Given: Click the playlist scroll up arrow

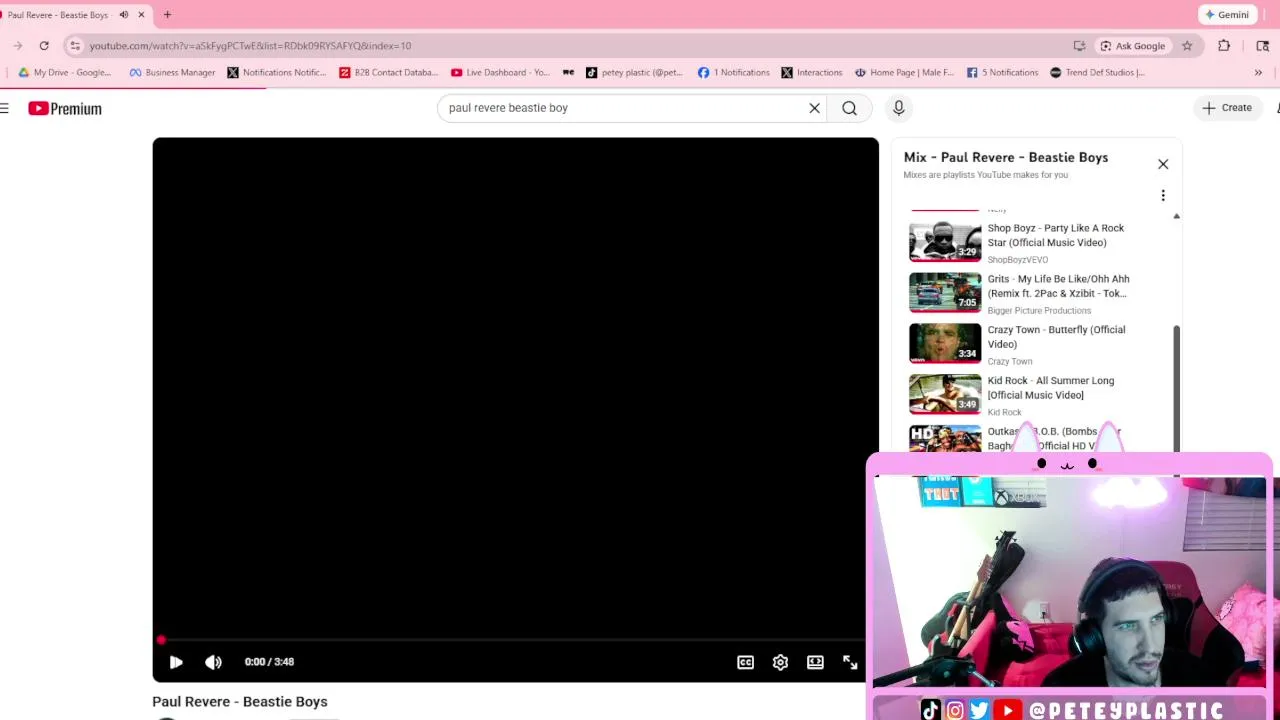Looking at the screenshot, I should pyautogui.click(x=1176, y=216).
